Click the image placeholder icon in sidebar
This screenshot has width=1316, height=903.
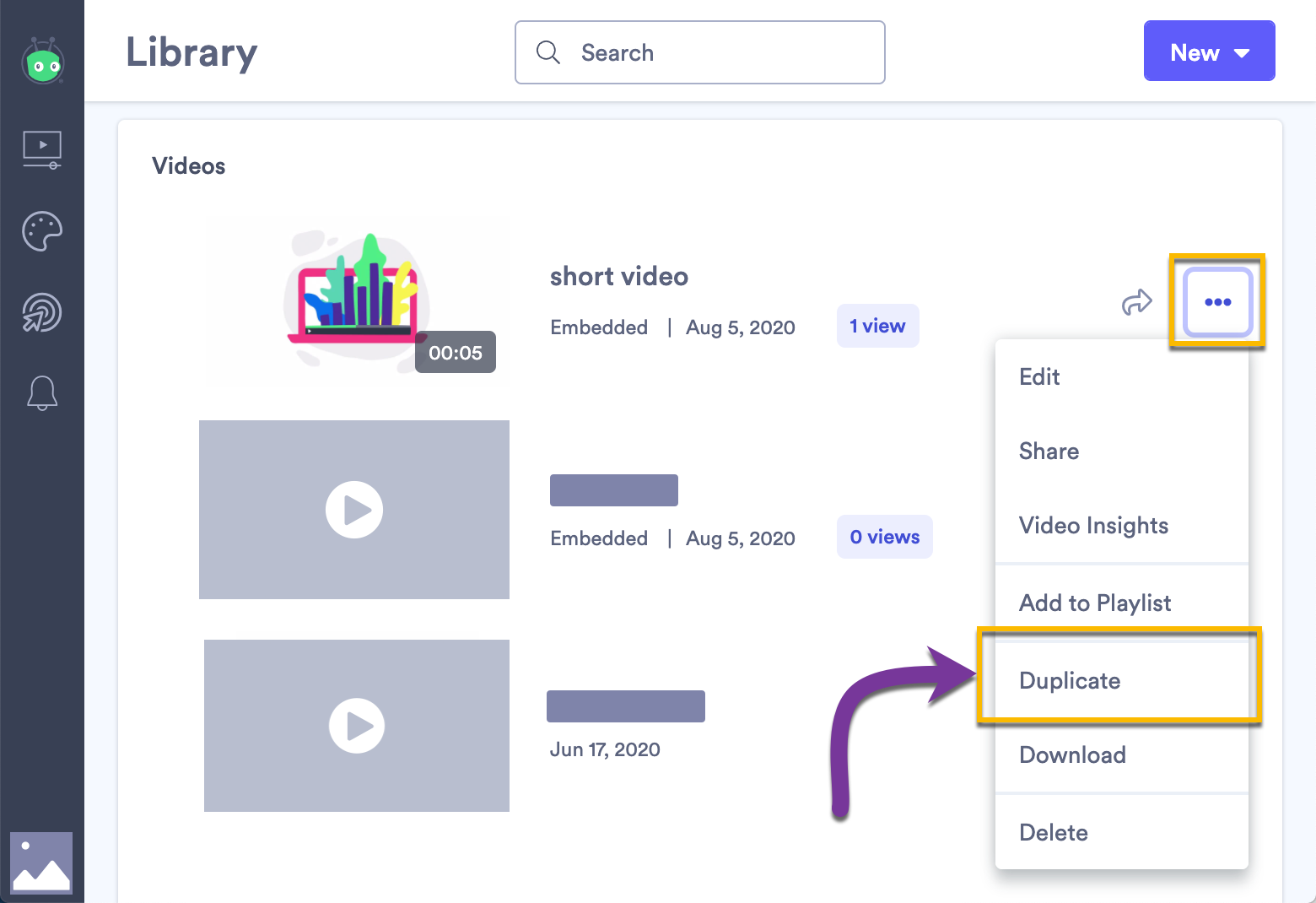(41, 862)
